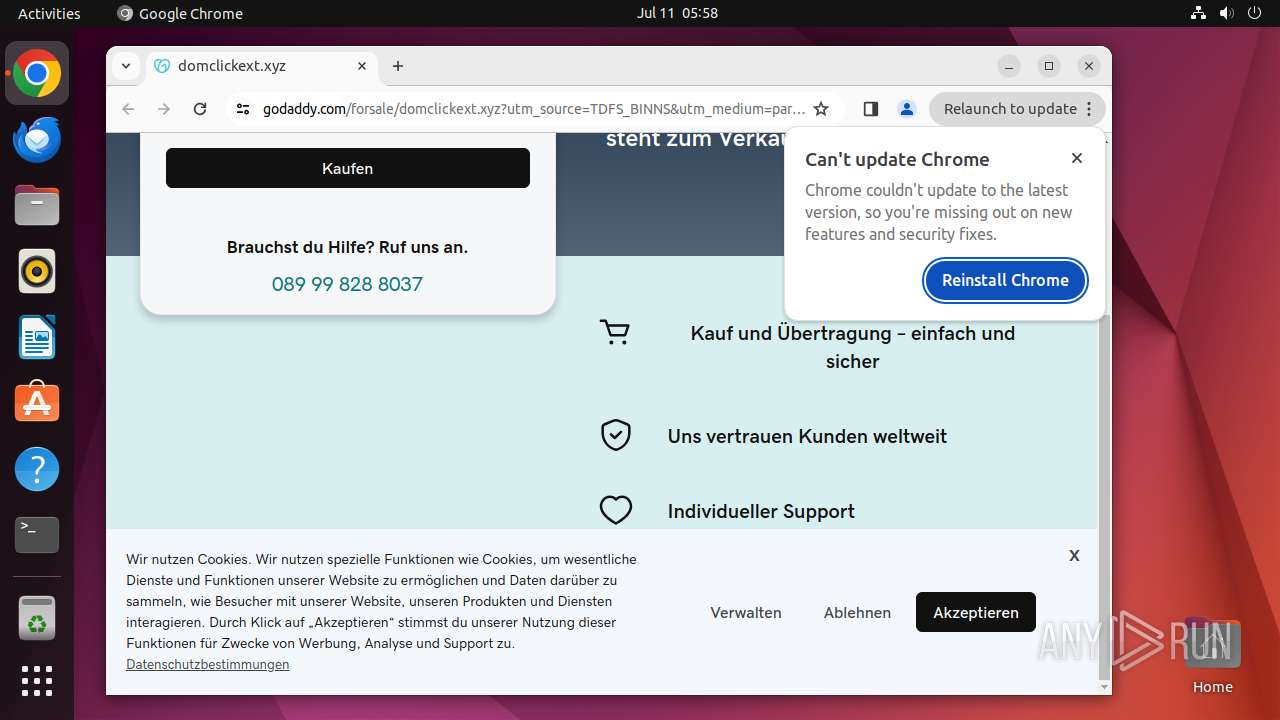Open network status icon in top bar

coord(1199,13)
